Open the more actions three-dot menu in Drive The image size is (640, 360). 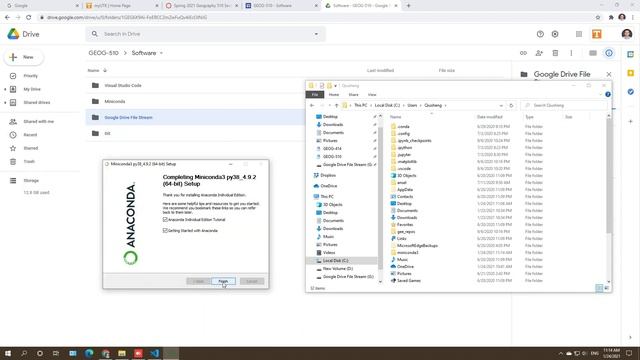coord(571,53)
